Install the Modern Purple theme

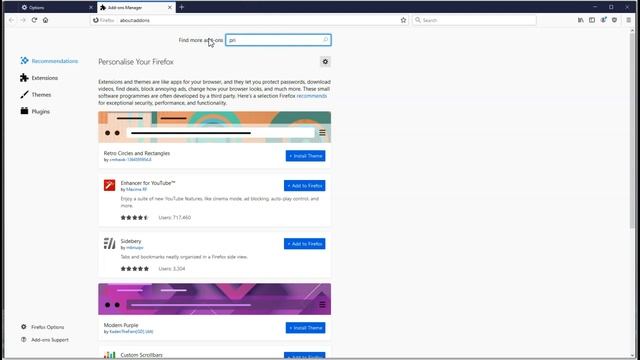(x=305, y=328)
